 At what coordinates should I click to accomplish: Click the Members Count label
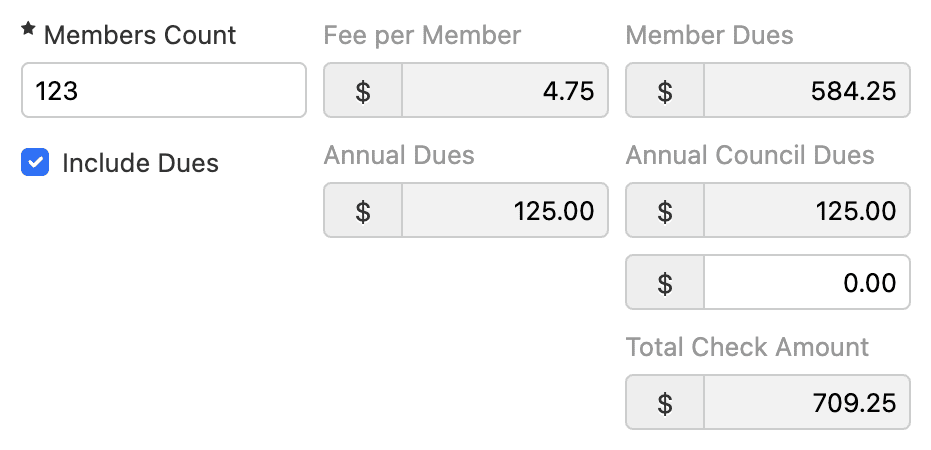tap(139, 35)
